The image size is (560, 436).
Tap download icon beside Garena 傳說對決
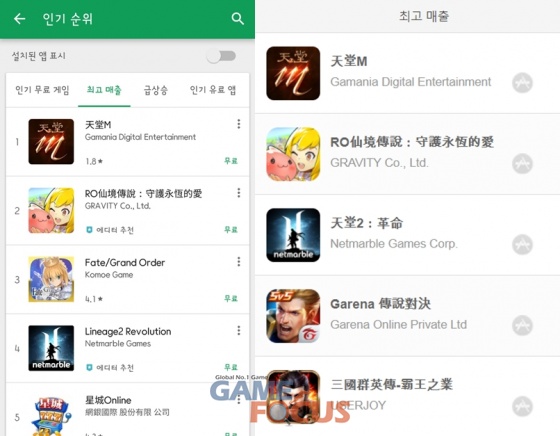point(522,325)
